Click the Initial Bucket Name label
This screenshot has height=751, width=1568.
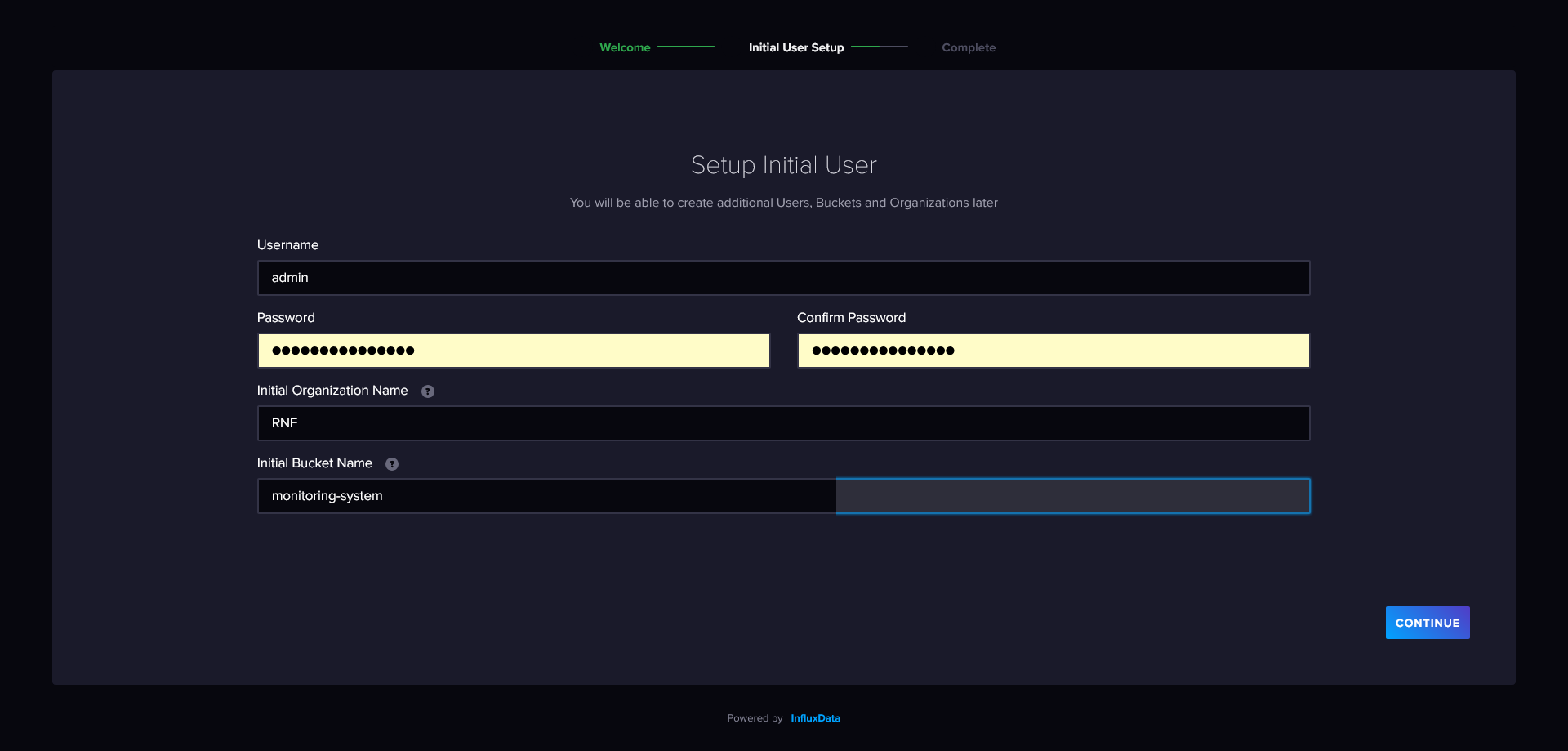coord(314,463)
